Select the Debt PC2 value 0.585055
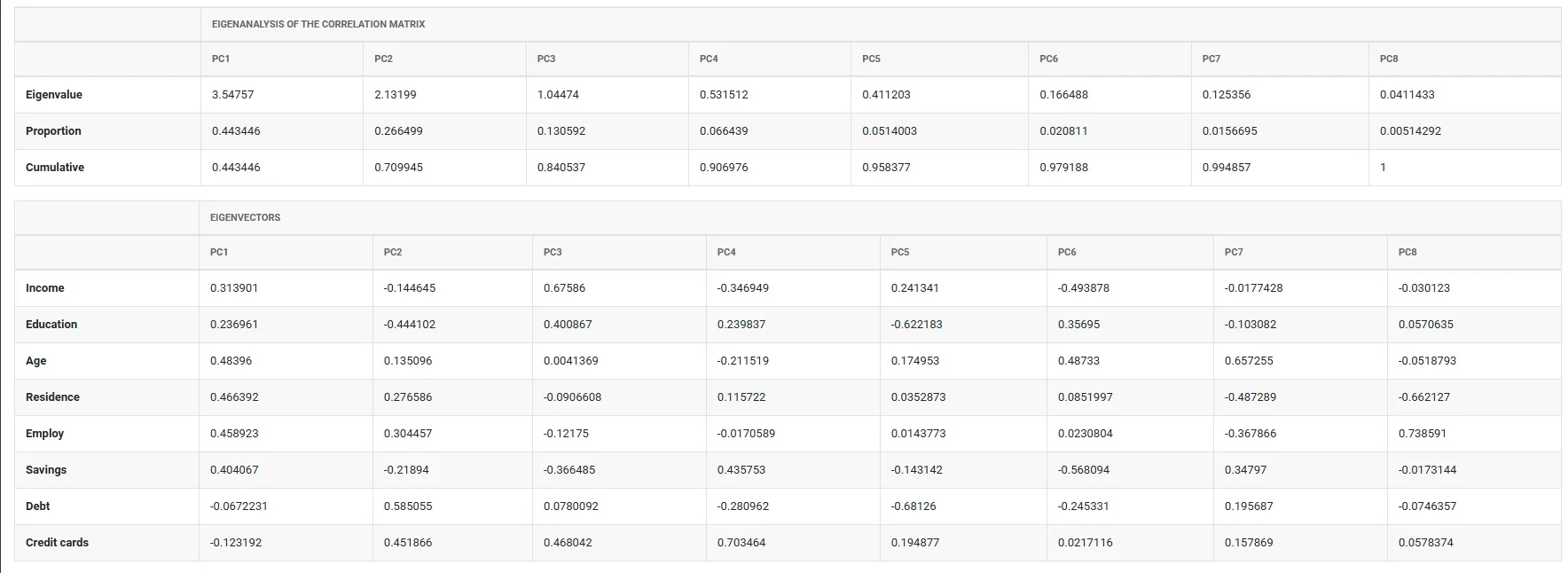Screen dimensions: 1568x573 point(408,506)
